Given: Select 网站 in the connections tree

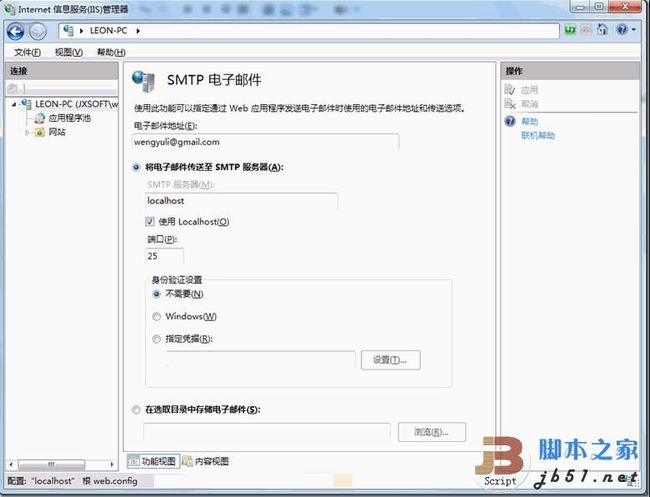Looking at the screenshot, I should click(57, 132).
